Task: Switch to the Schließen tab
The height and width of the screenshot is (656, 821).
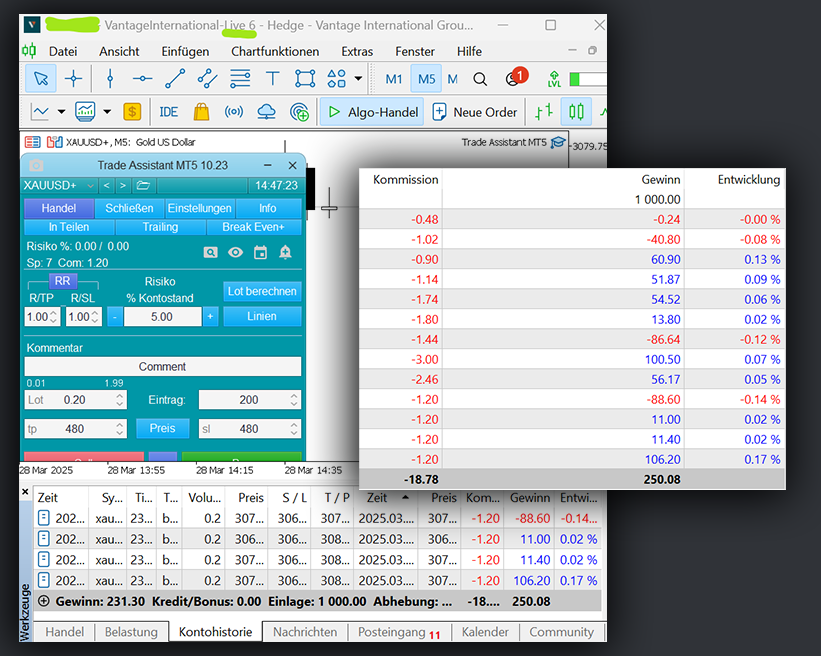Action: click(x=129, y=208)
